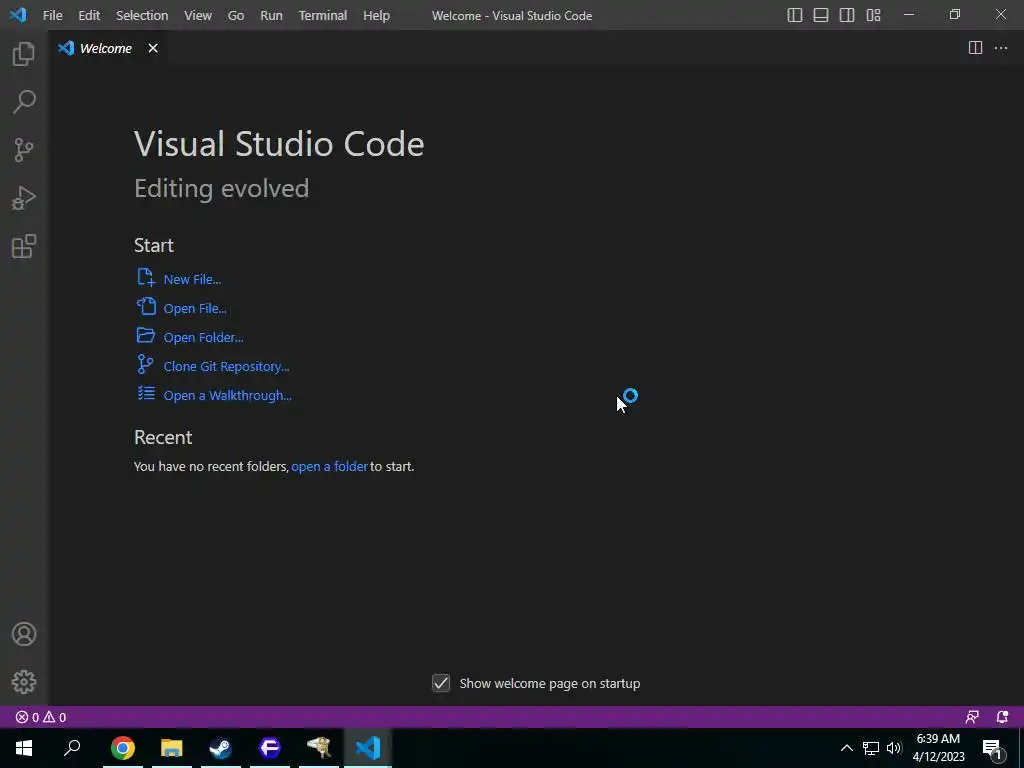Open the Edit menu
The image size is (1024, 768).
click(x=89, y=15)
